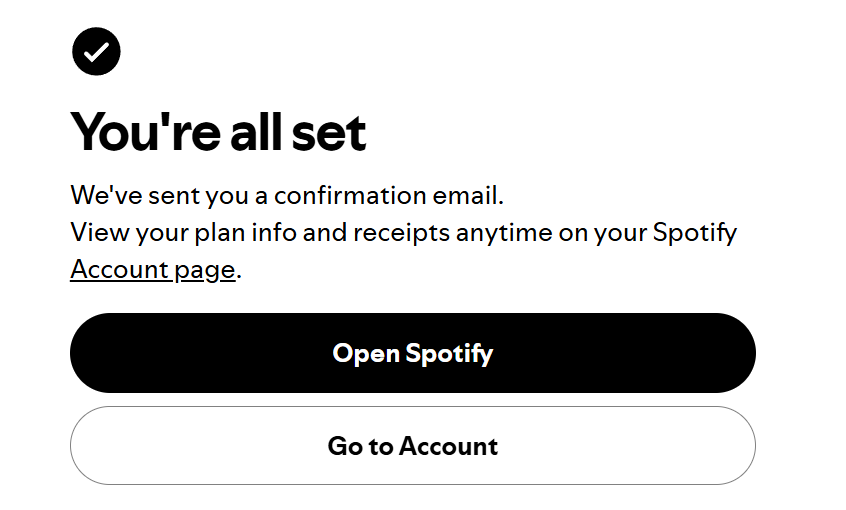Click the round tick icon at top left
The height and width of the screenshot is (510, 846).
[96, 51]
